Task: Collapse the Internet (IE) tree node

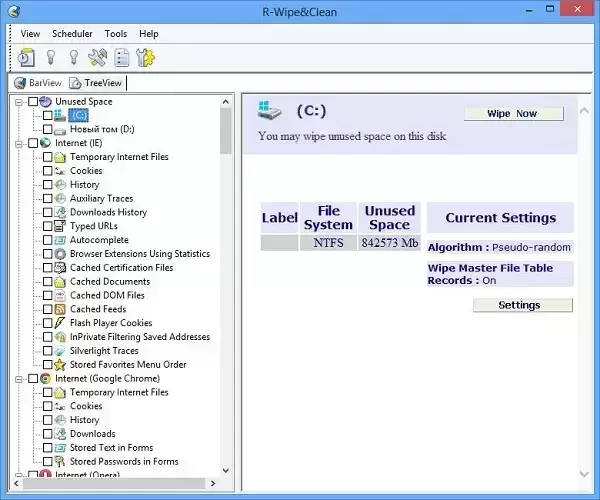Action: (19, 143)
